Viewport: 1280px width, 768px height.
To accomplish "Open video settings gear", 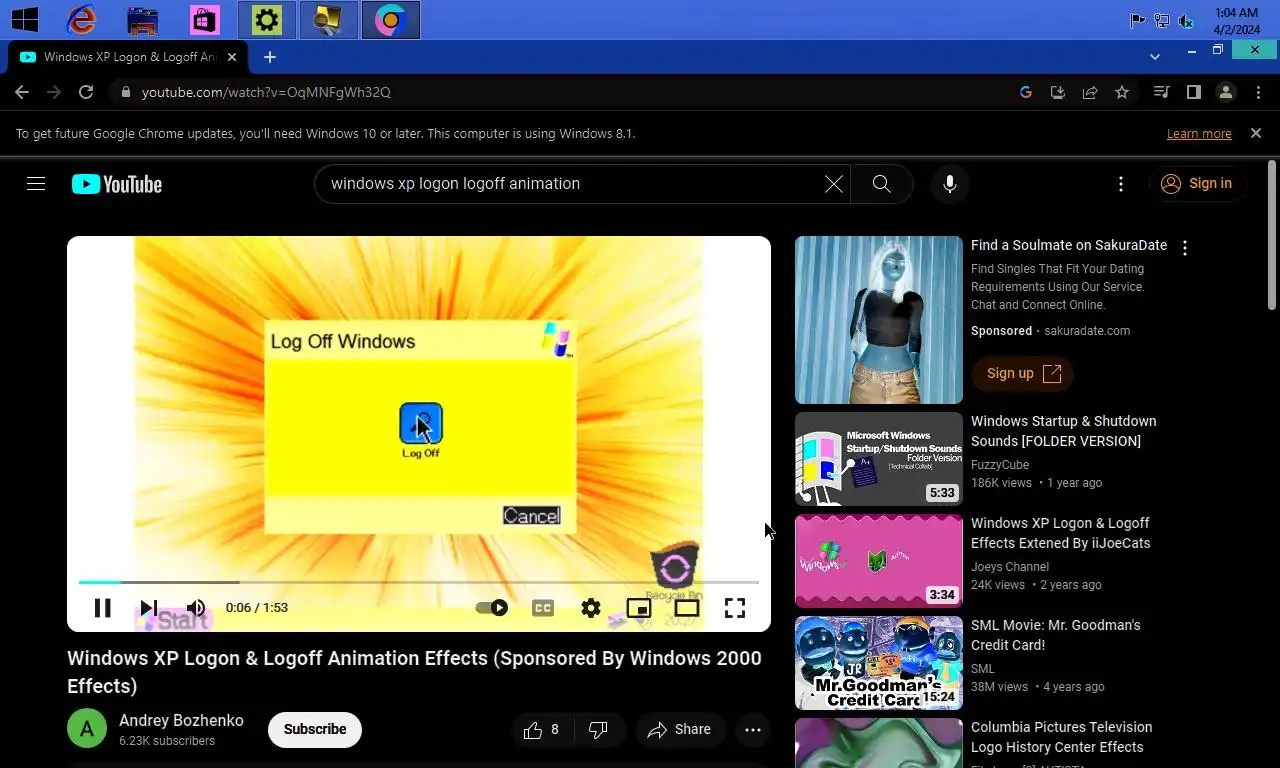I will click(x=591, y=608).
